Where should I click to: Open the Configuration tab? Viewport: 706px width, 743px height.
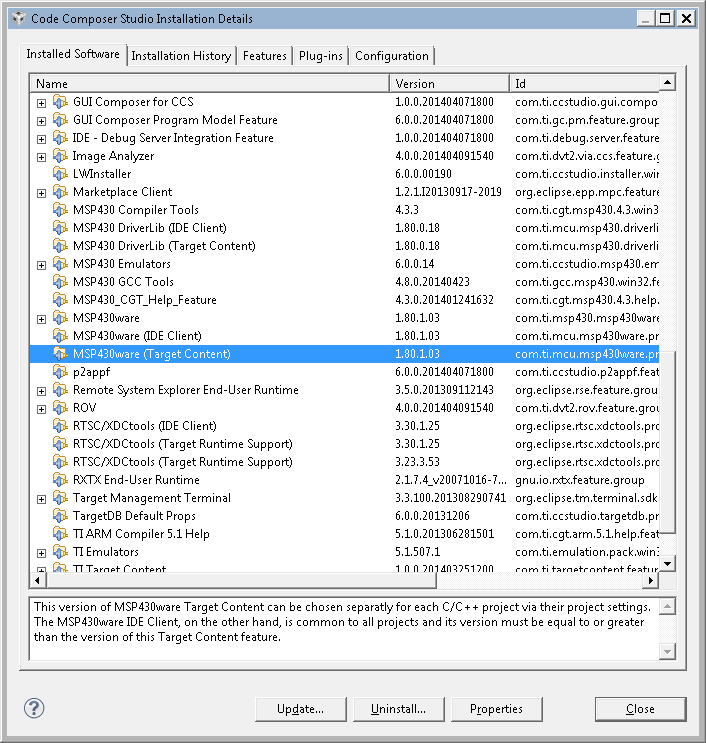point(392,56)
